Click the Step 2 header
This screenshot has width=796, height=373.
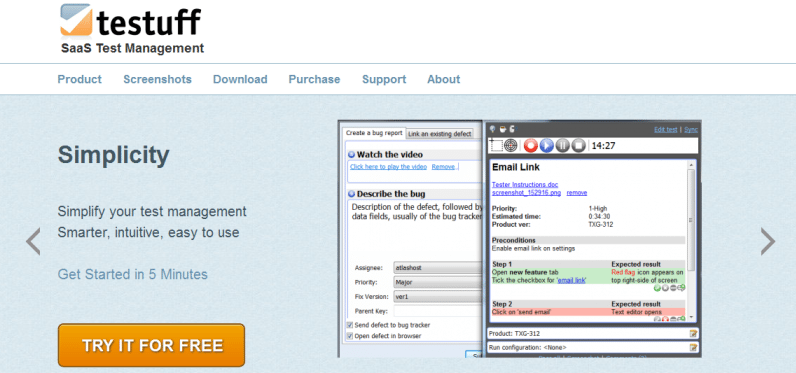tap(502, 304)
